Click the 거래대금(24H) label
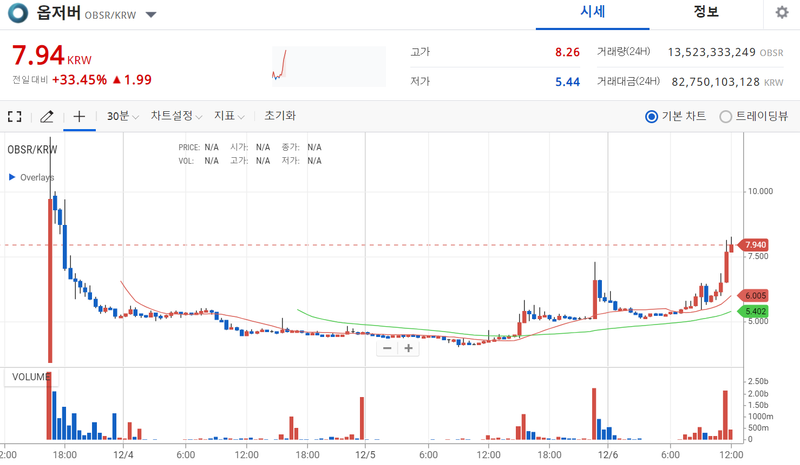 point(628,82)
